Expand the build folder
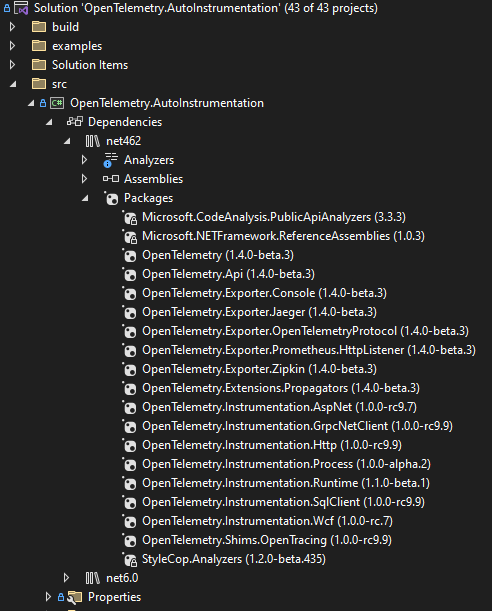This screenshot has height=611, width=492. (x=12, y=27)
